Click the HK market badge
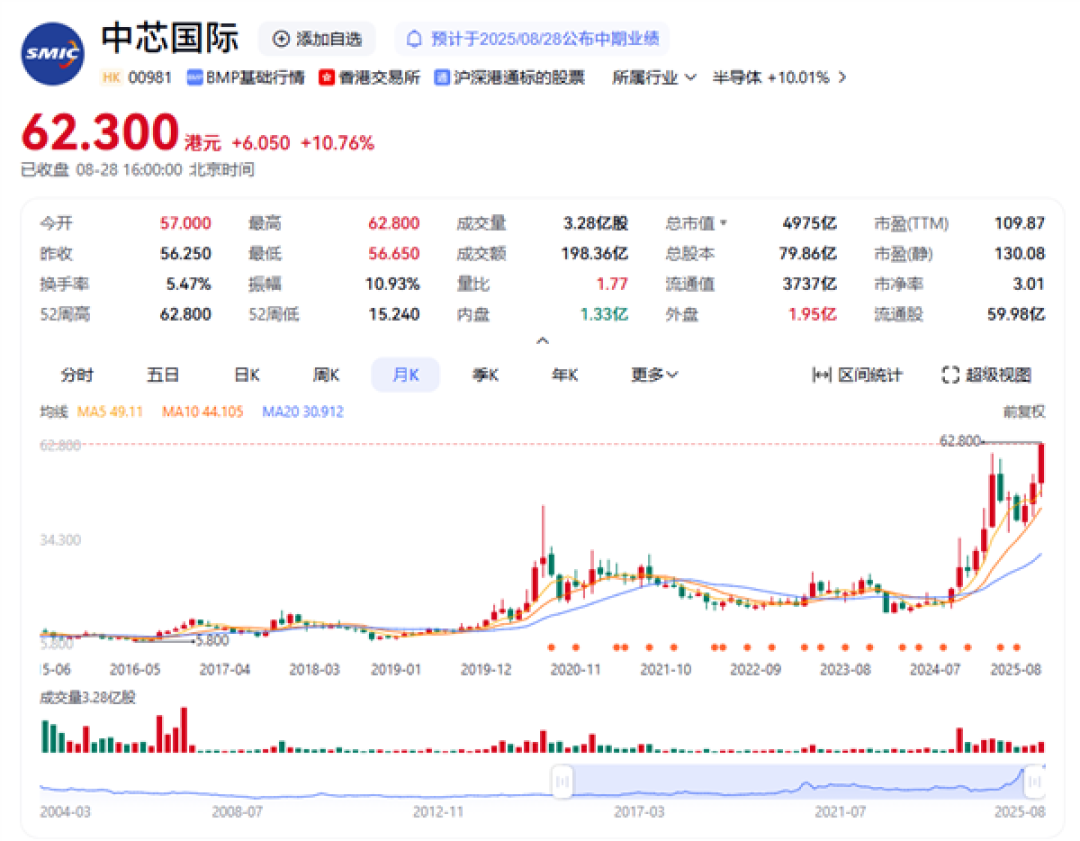The width and height of the screenshot is (1080, 841). tap(111, 77)
